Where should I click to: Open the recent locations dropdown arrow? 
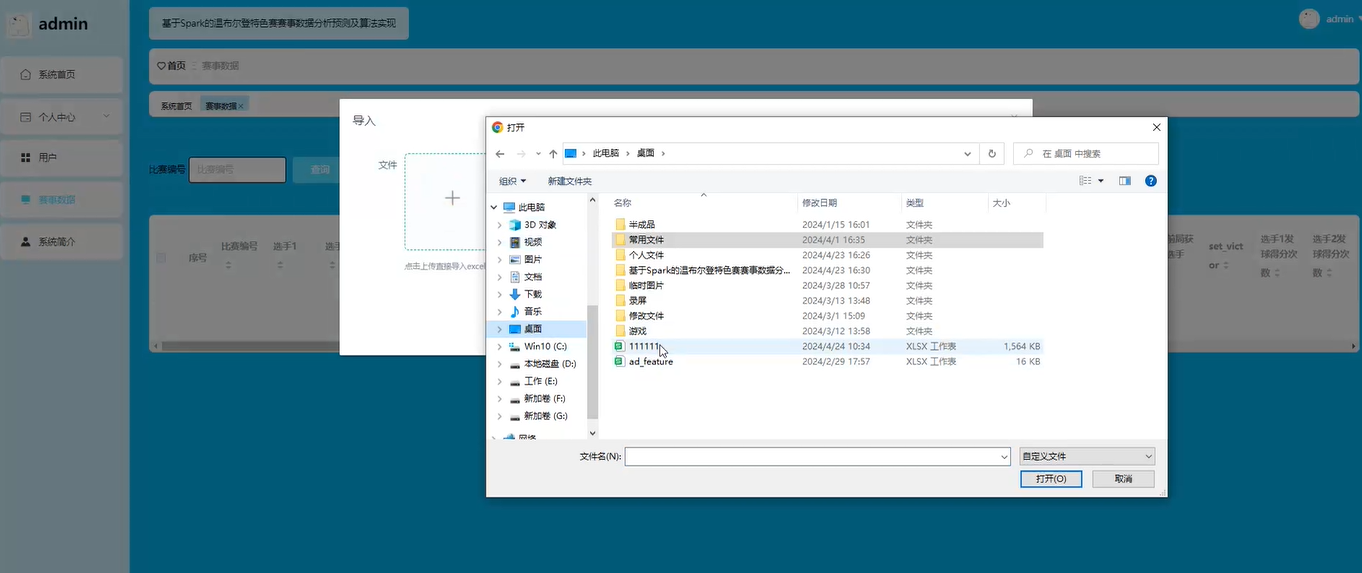(538, 154)
